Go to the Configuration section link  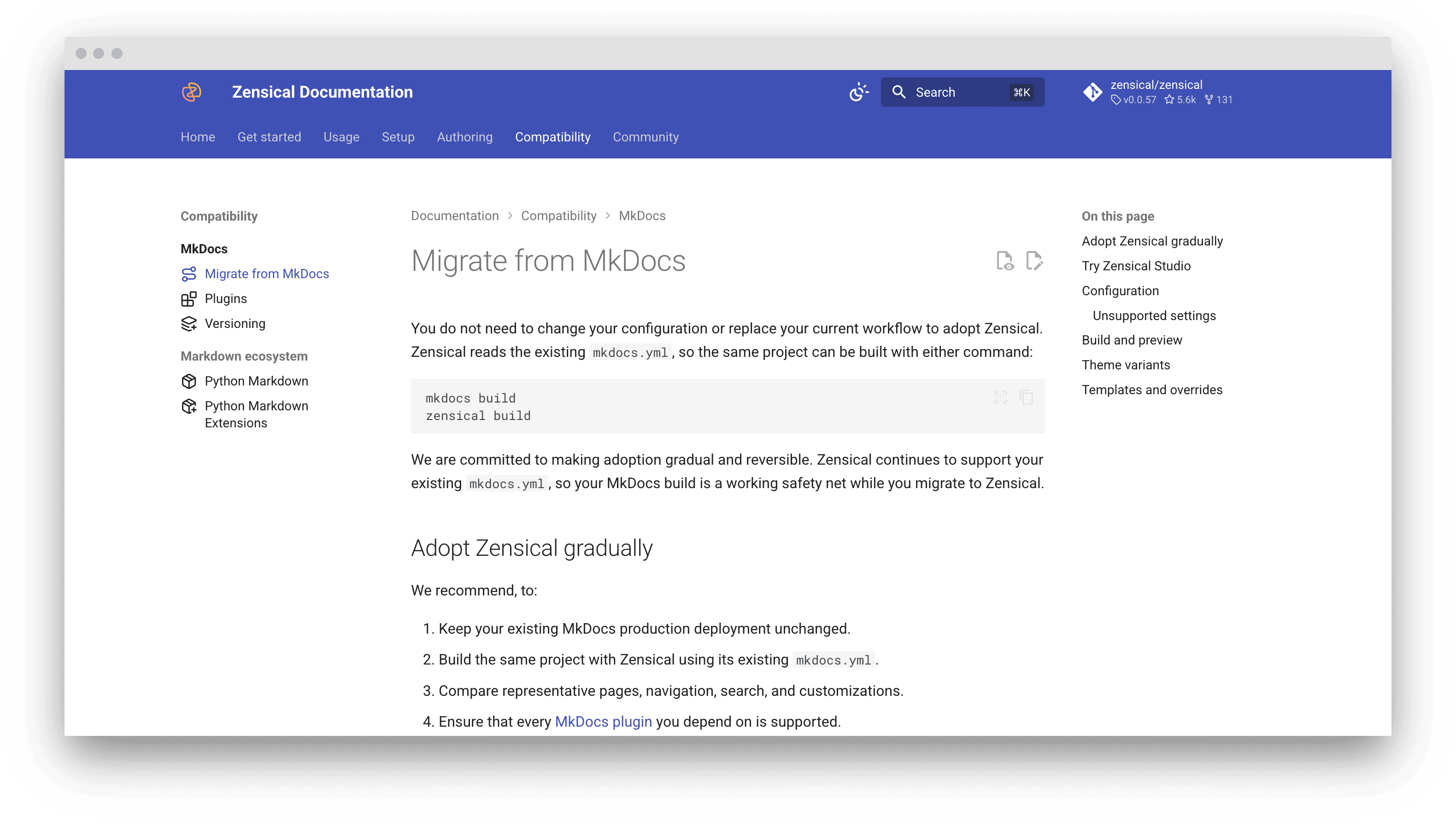1120,291
